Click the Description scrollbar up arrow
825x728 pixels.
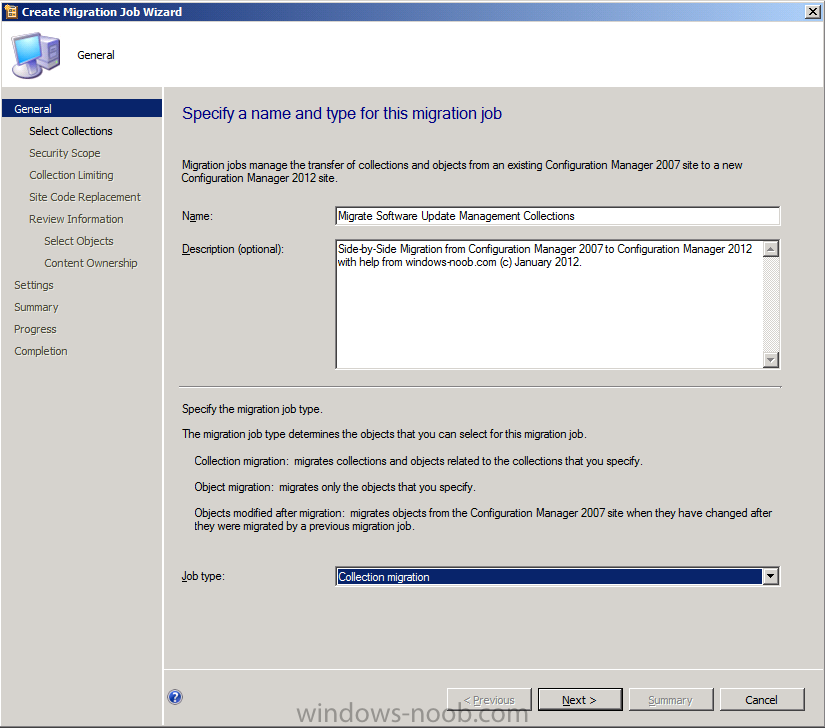pos(771,249)
